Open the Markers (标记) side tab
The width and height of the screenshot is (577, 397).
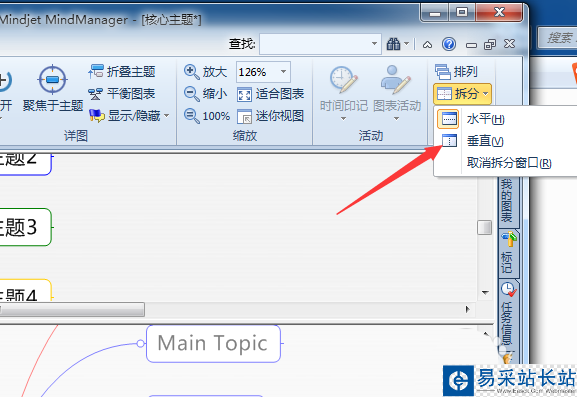pyautogui.click(x=508, y=254)
